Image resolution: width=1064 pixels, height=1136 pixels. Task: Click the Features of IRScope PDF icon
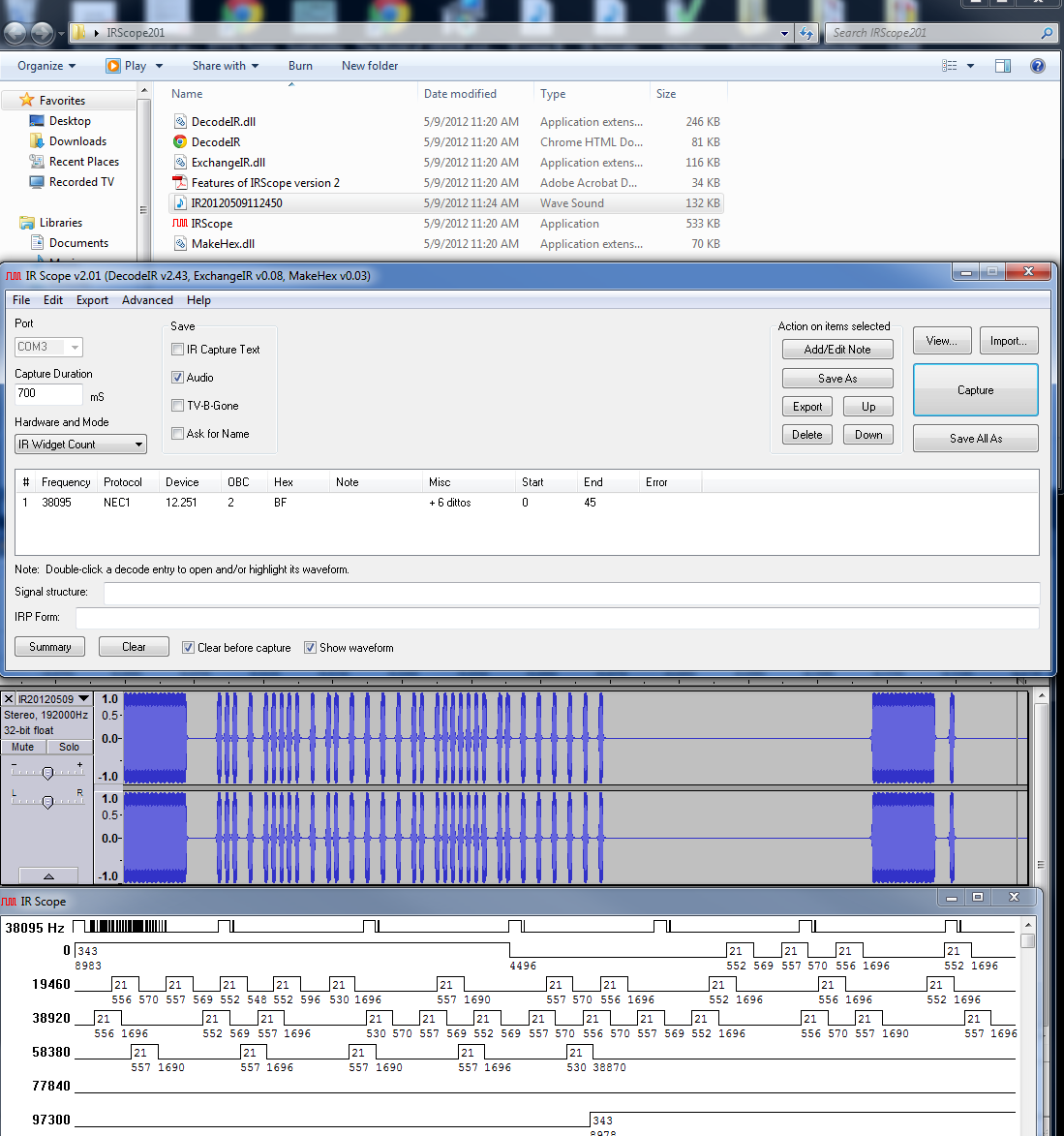[180, 183]
